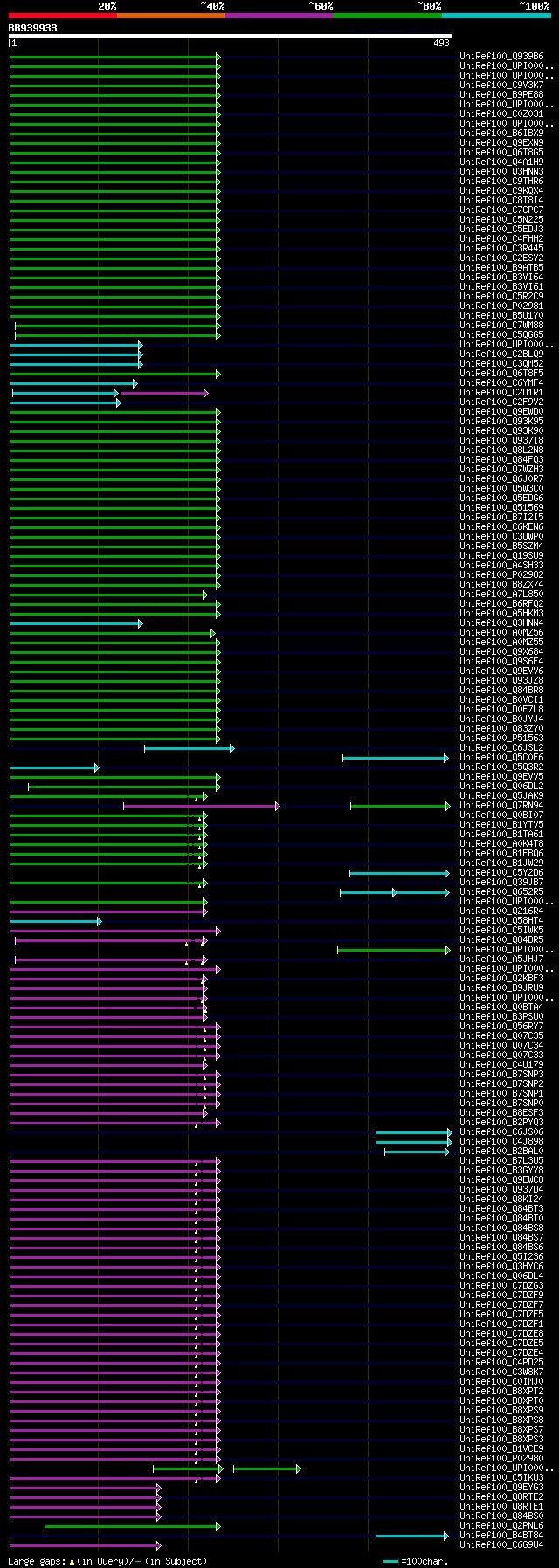The image size is (559, 1568).
Task: Click the green right-side segment for UniRef100_Q7RN94
Action: pos(400,806)
